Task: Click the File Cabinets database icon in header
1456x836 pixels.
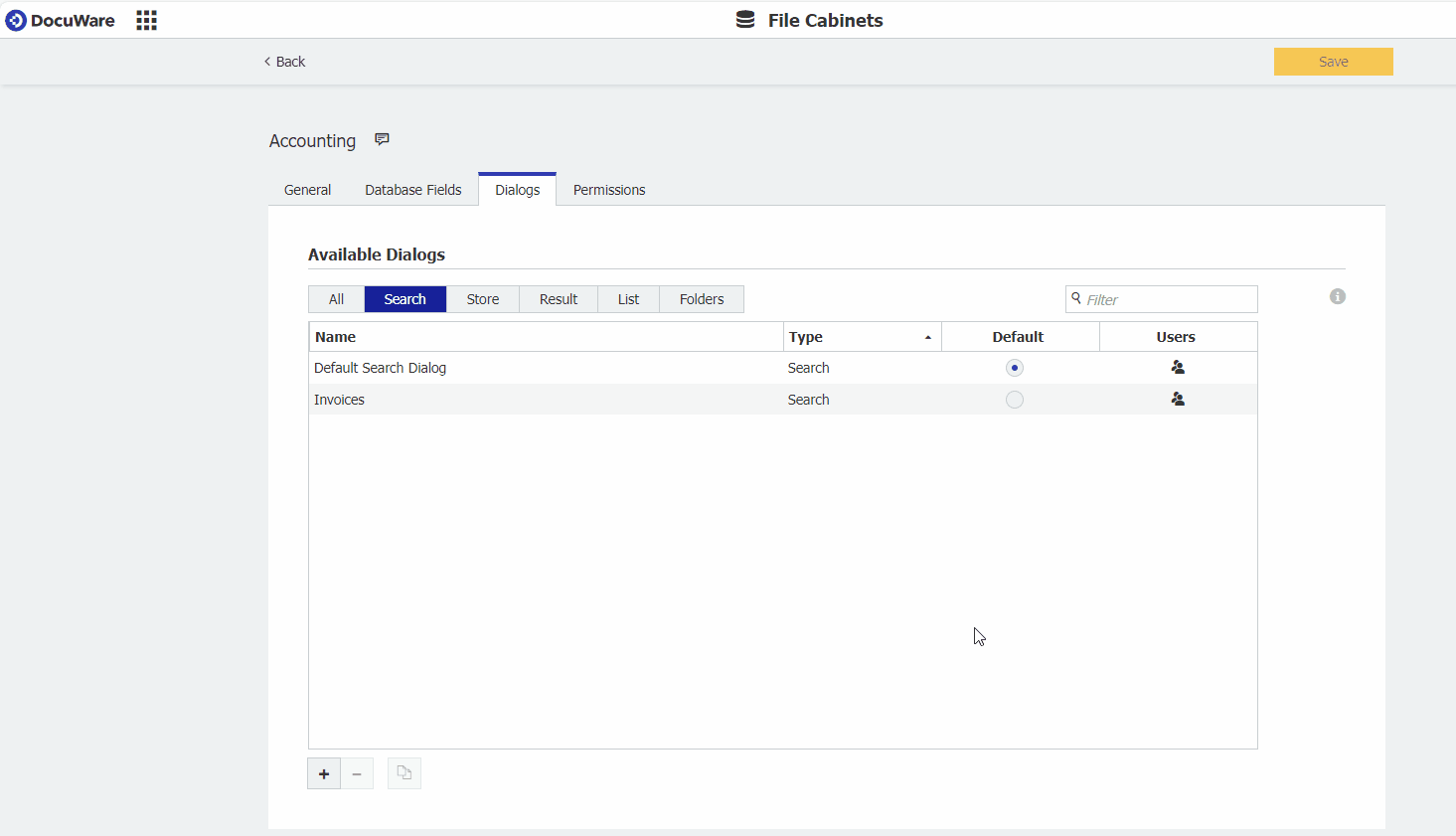Action: pyautogui.click(x=743, y=18)
